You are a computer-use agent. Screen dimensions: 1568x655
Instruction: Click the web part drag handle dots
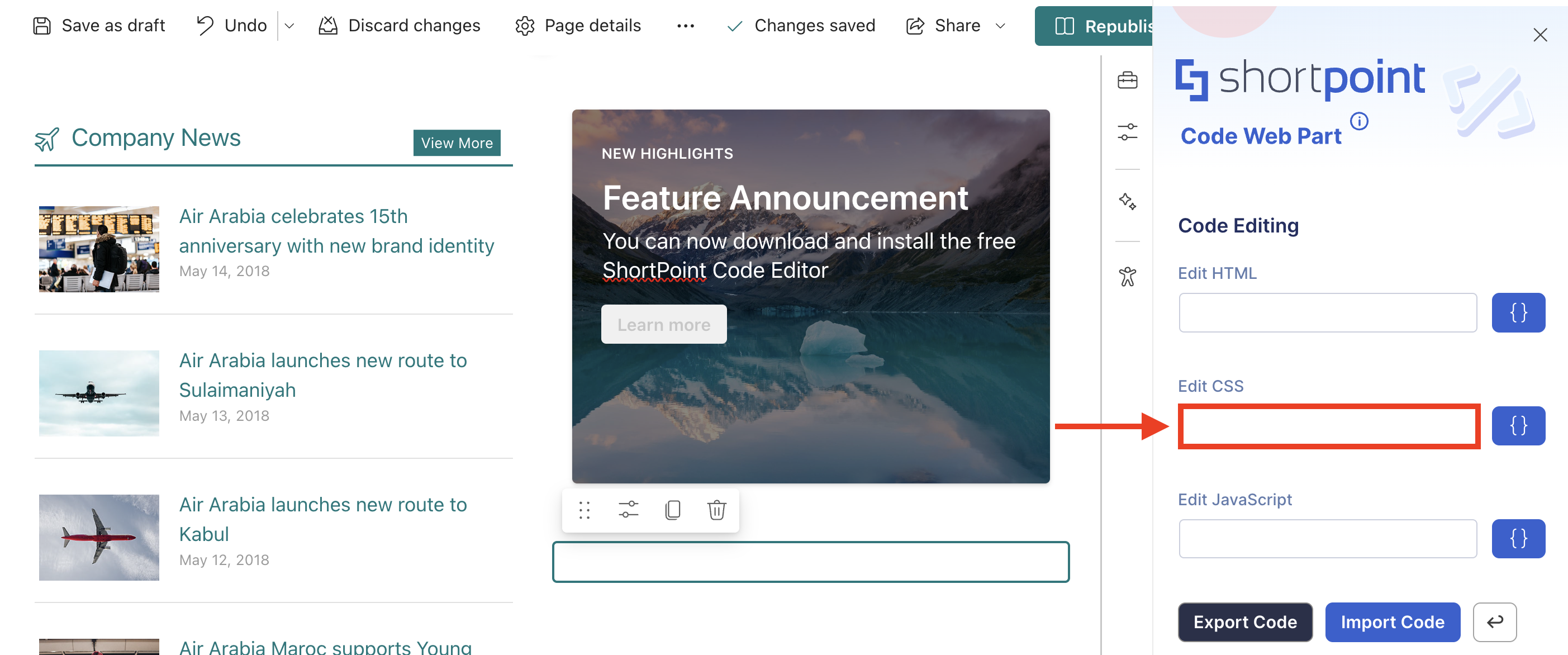click(585, 510)
